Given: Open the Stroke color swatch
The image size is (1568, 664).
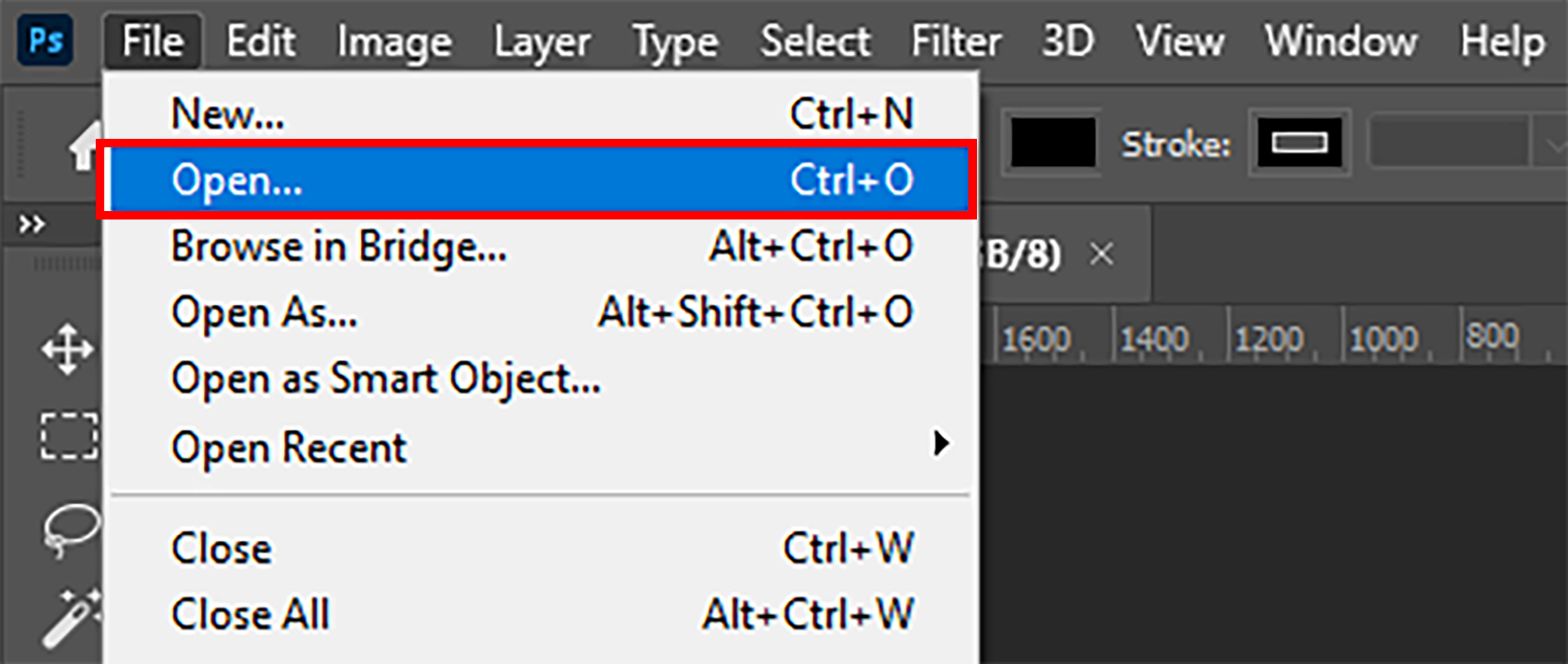Looking at the screenshot, I should tap(1299, 143).
